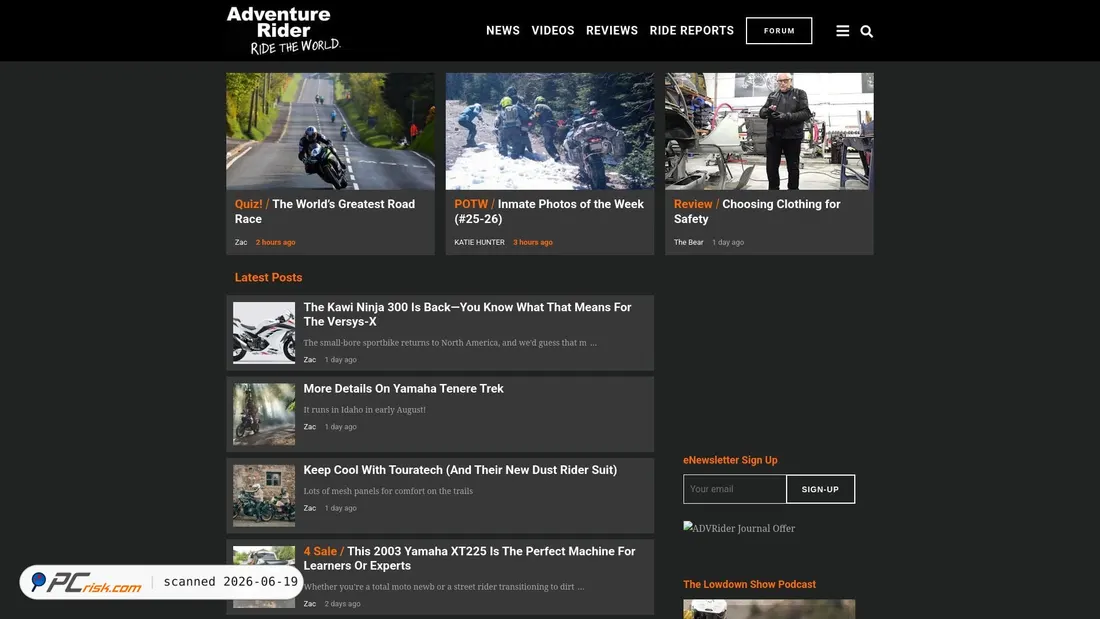Click the Lowdown Show Podcast thumbnail
The width and height of the screenshot is (1100, 619).
point(769,609)
